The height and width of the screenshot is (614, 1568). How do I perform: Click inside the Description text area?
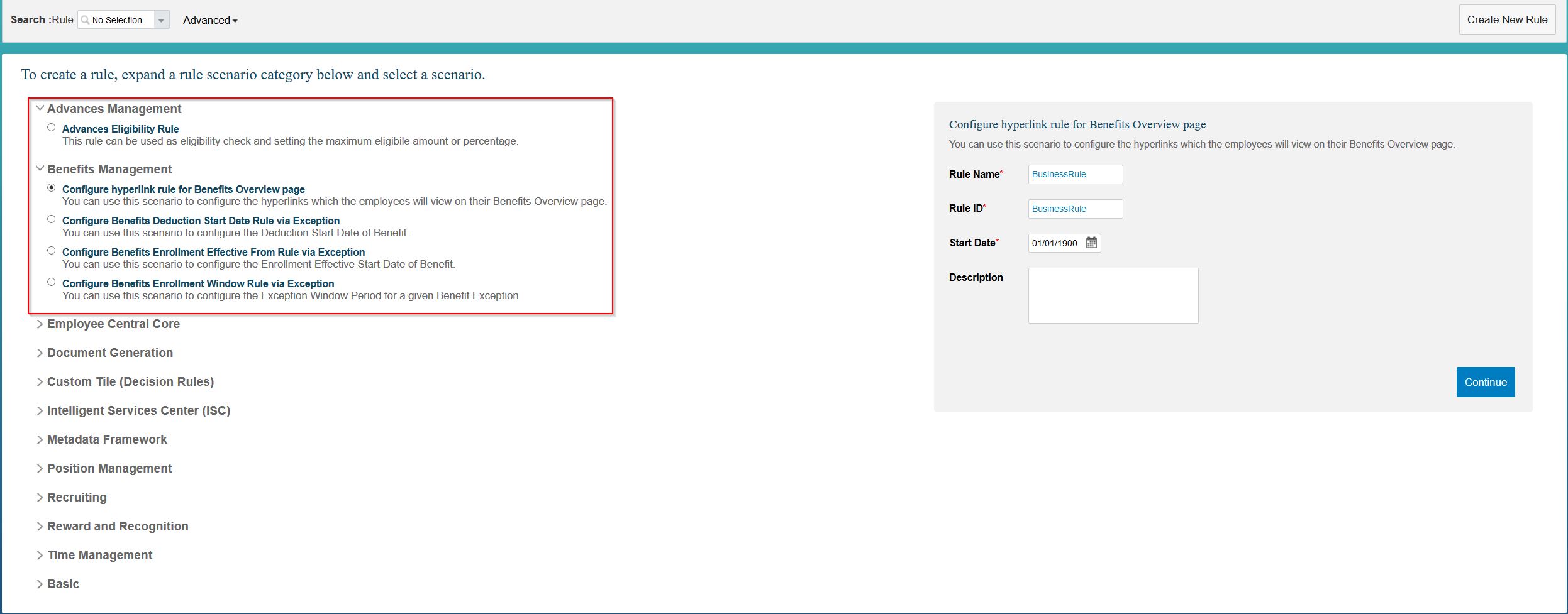click(x=1113, y=296)
